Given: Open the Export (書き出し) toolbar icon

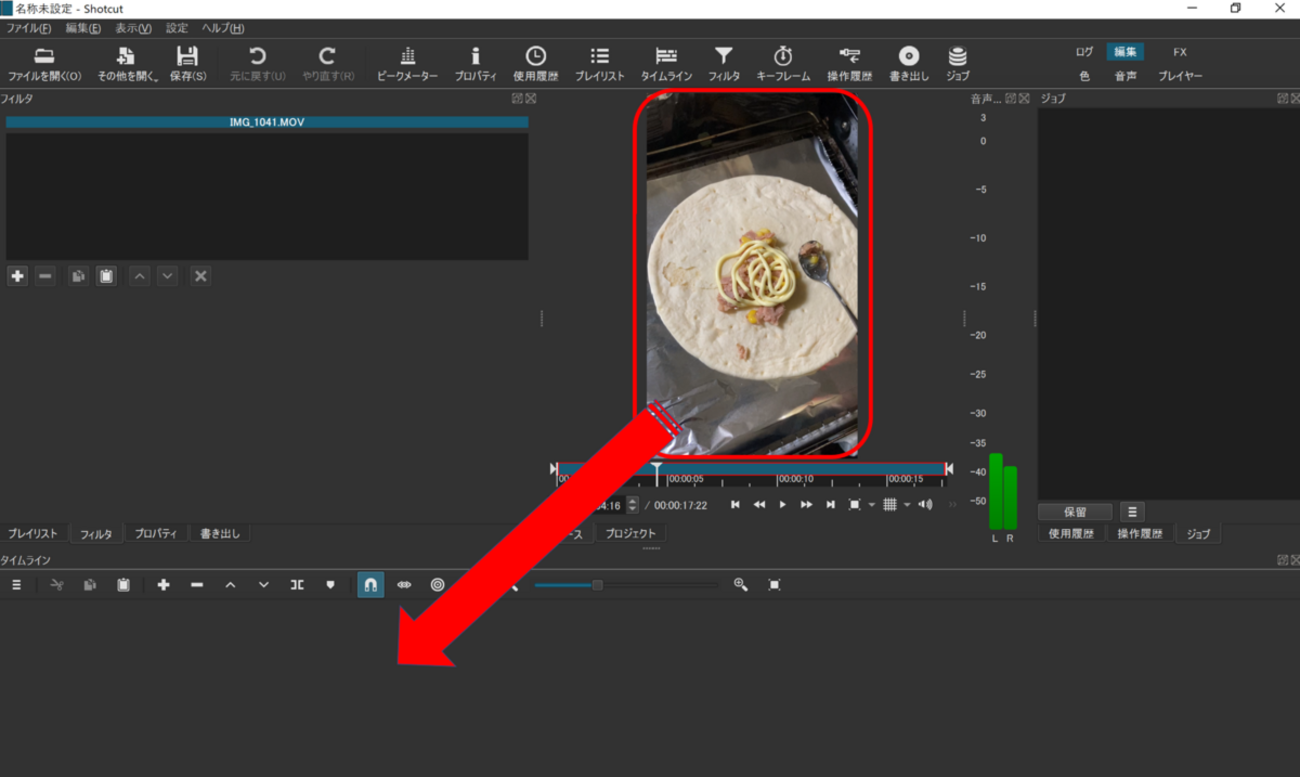Looking at the screenshot, I should click(908, 63).
